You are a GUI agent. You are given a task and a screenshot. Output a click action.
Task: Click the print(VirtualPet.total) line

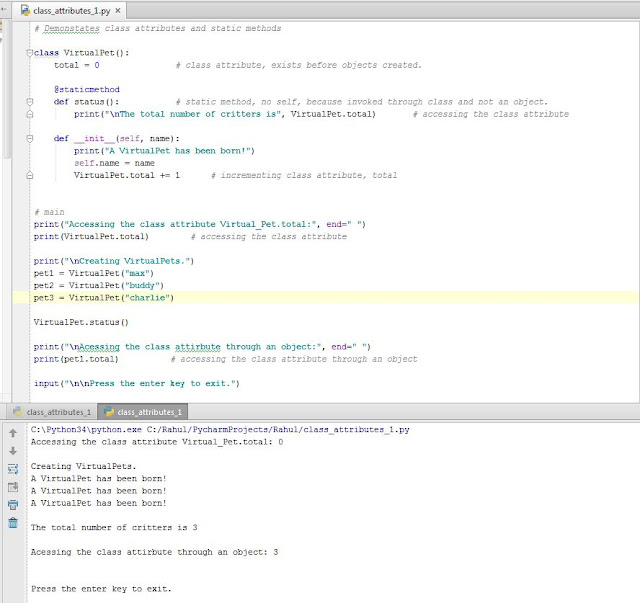pyautogui.click(x=91, y=236)
